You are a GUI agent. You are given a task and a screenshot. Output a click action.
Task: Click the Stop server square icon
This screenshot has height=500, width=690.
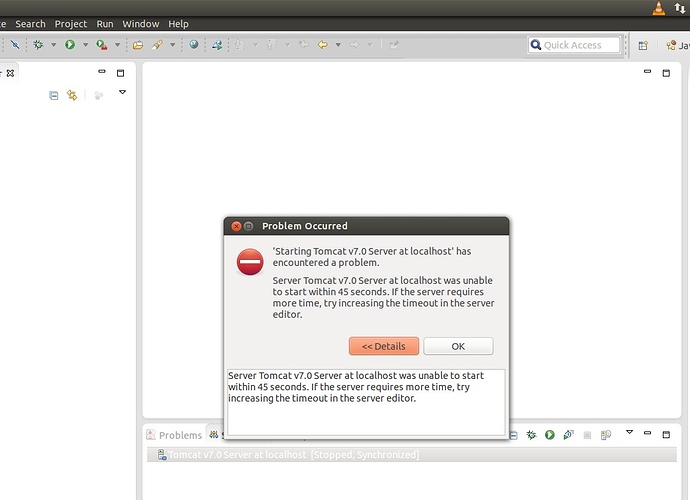[587, 435]
